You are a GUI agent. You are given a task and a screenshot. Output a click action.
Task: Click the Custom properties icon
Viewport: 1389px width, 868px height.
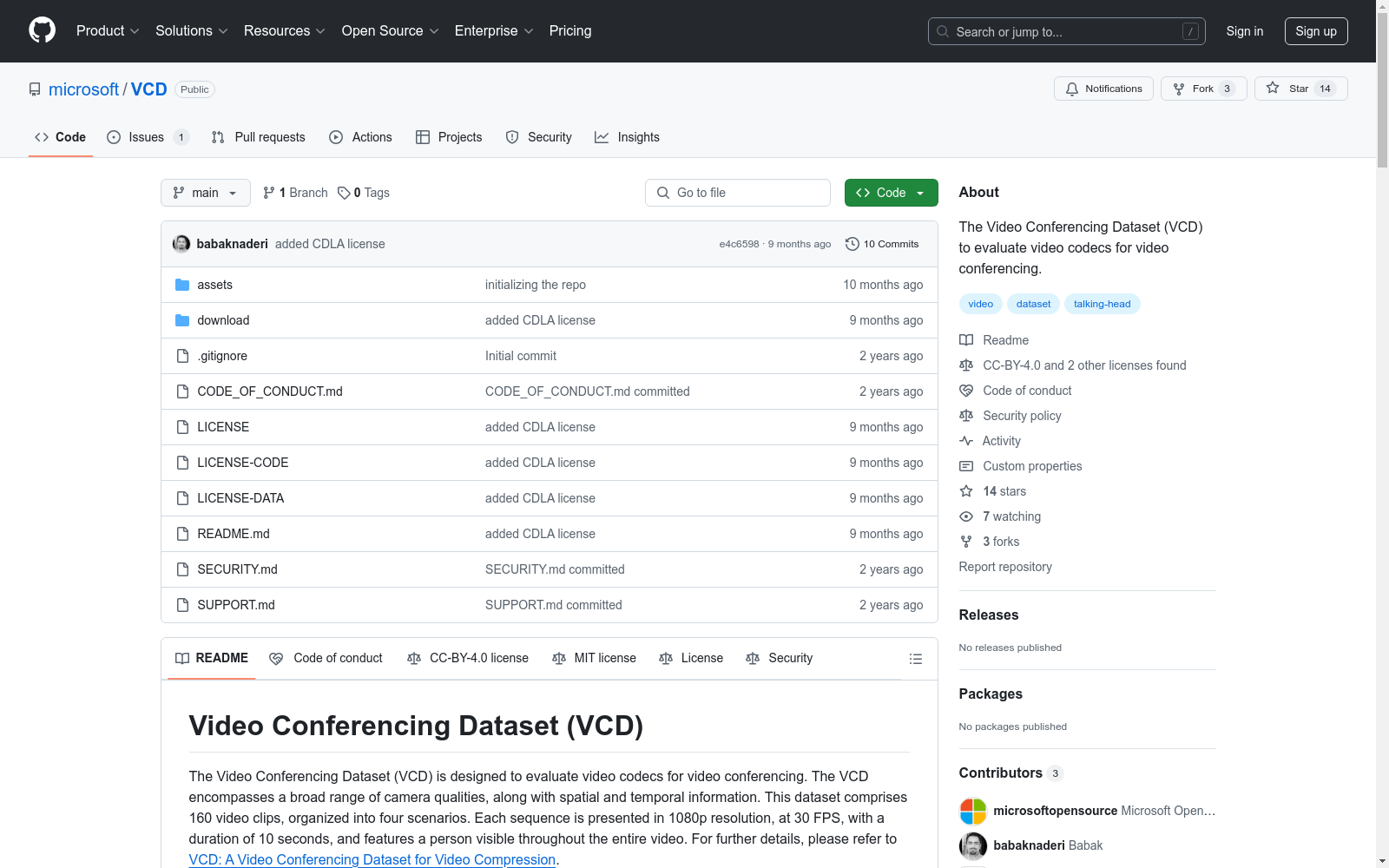tap(966, 466)
